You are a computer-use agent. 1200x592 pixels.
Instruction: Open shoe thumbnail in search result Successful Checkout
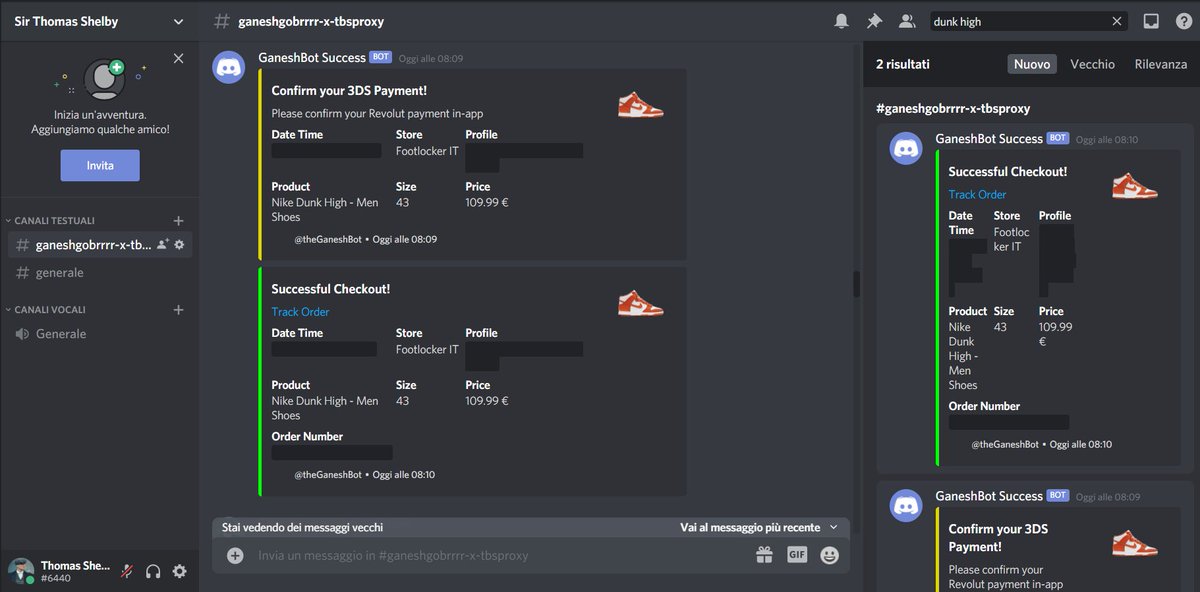[x=1135, y=185]
